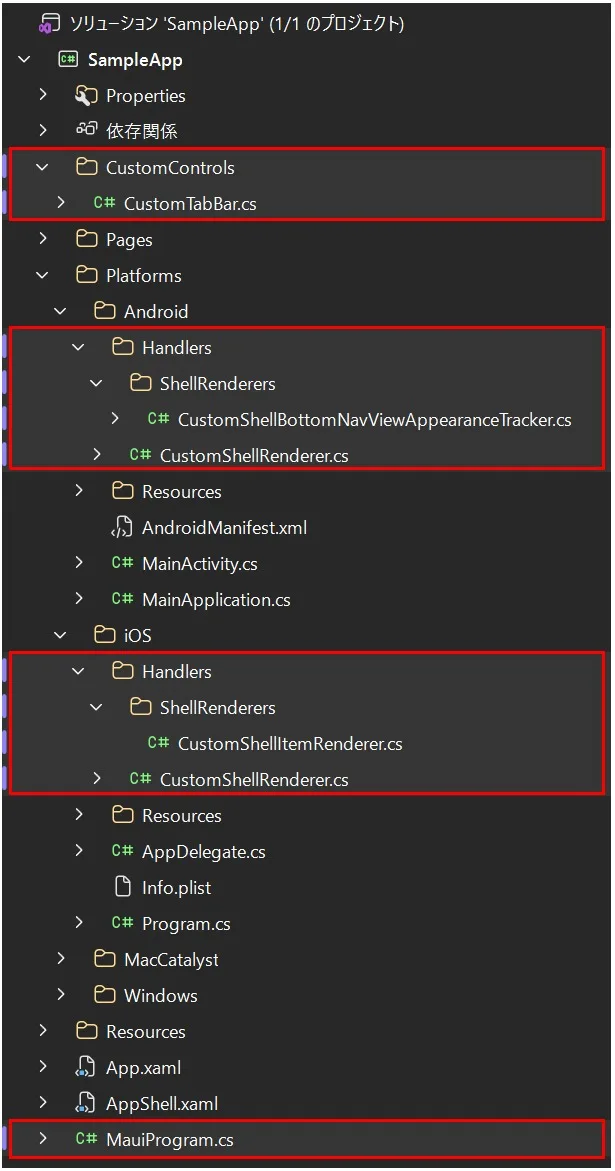Collapse the Platforms folder node
The image size is (615, 1171).
pyautogui.click(x=42, y=275)
